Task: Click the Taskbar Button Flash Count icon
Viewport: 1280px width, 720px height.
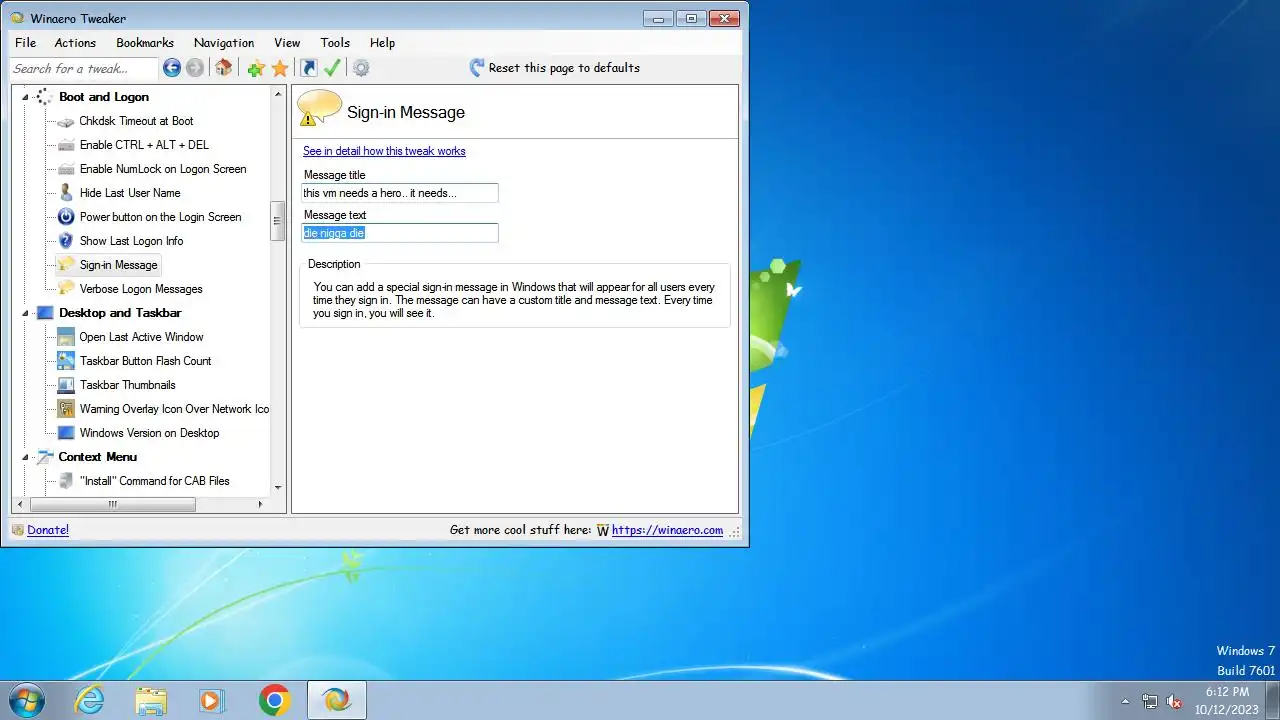Action: [x=66, y=361]
